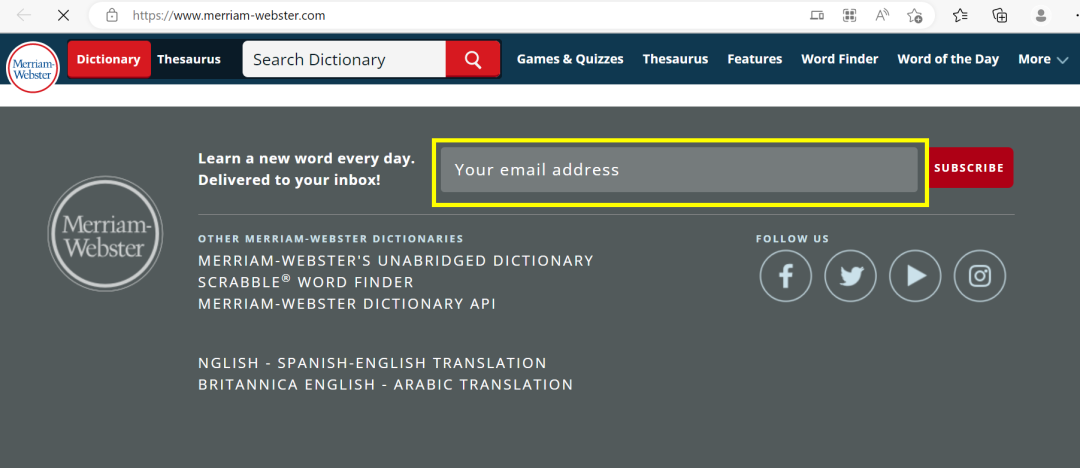
Task: Open the YouTube follow icon
Action: (915, 276)
